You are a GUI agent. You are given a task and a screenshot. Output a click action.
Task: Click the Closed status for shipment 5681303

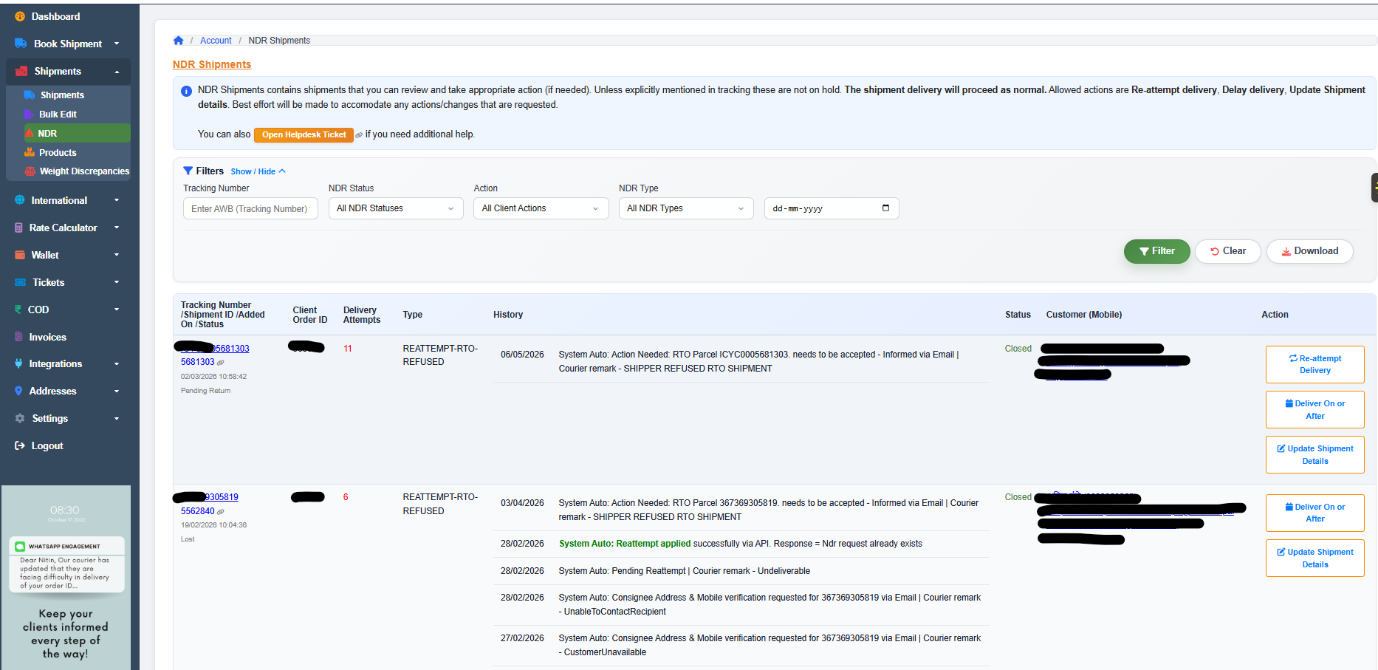[x=1018, y=349]
